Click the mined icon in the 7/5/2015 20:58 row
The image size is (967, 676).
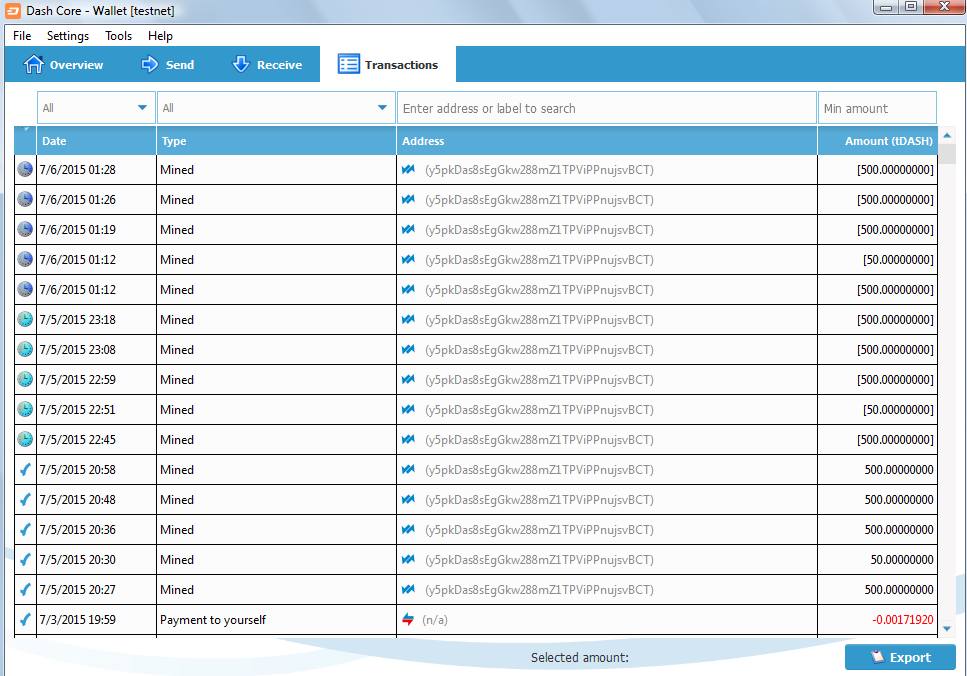pos(408,469)
